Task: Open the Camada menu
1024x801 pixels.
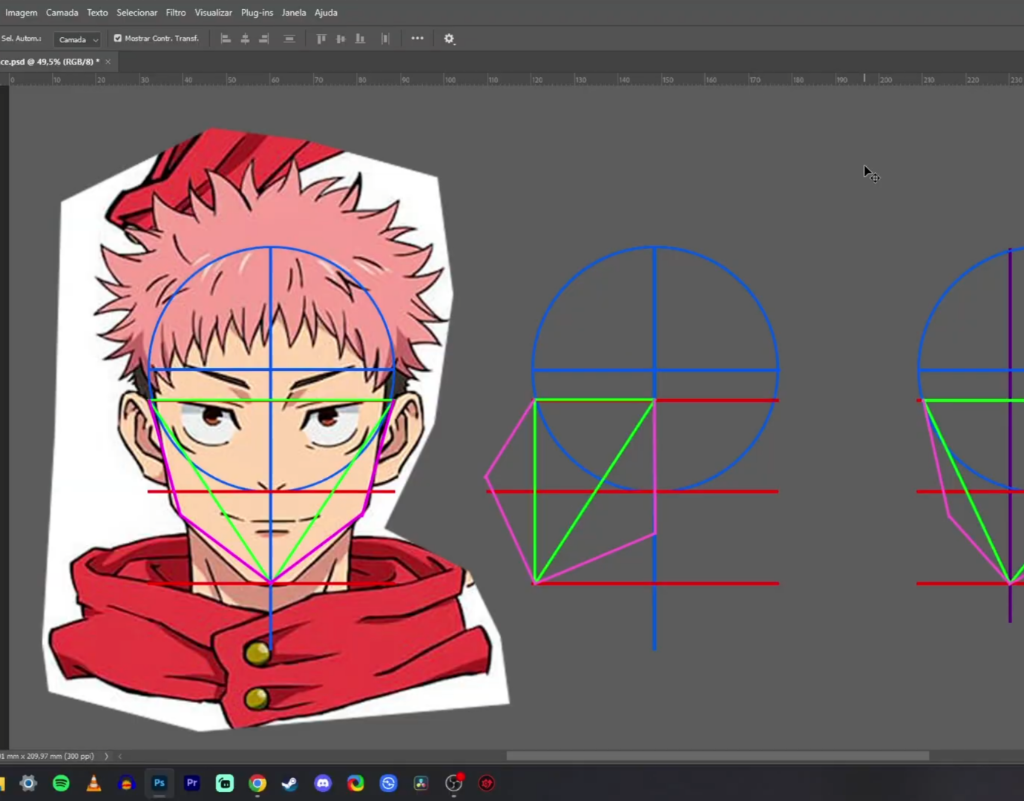Action: click(x=61, y=12)
